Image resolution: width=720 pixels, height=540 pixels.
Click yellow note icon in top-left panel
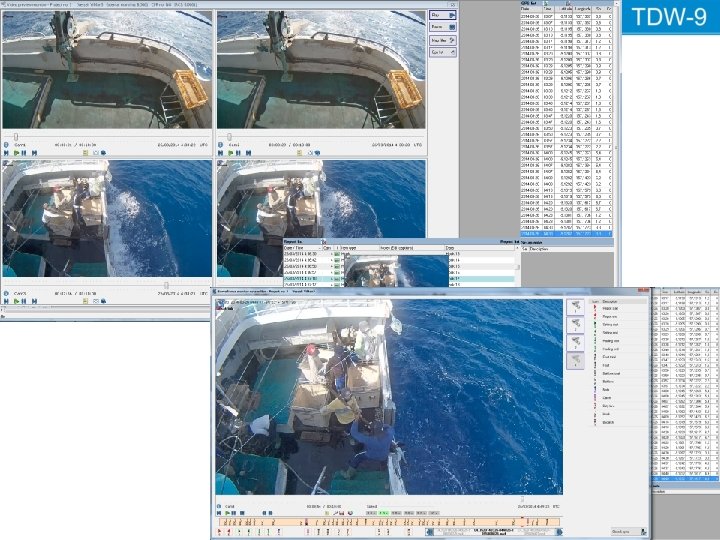(x=86, y=153)
